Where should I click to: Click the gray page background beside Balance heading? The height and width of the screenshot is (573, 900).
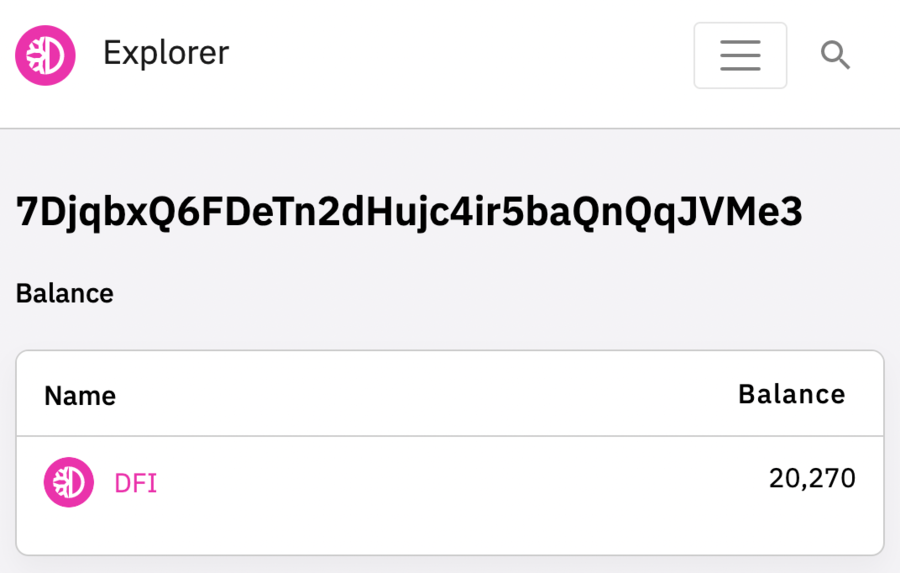[x=500, y=293]
